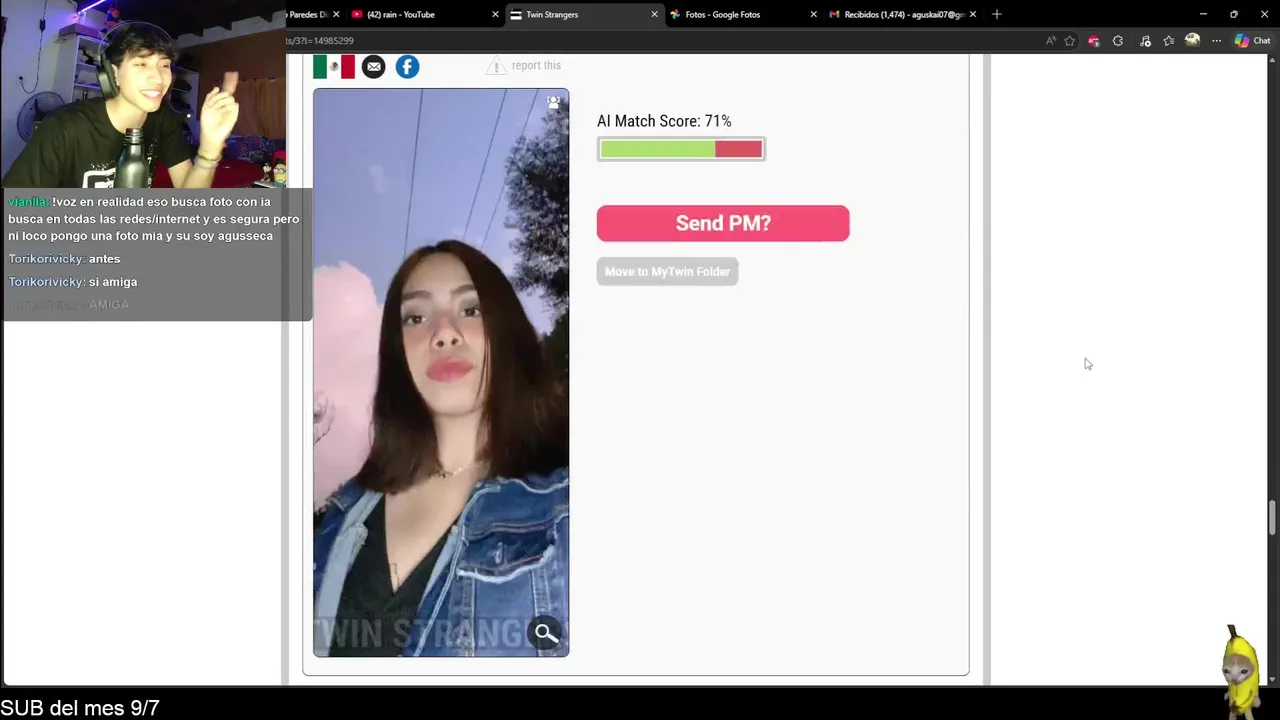Image resolution: width=1280 pixels, height=720 pixels.
Task: Open the Mexico flag icon
Action: tap(334, 67)
